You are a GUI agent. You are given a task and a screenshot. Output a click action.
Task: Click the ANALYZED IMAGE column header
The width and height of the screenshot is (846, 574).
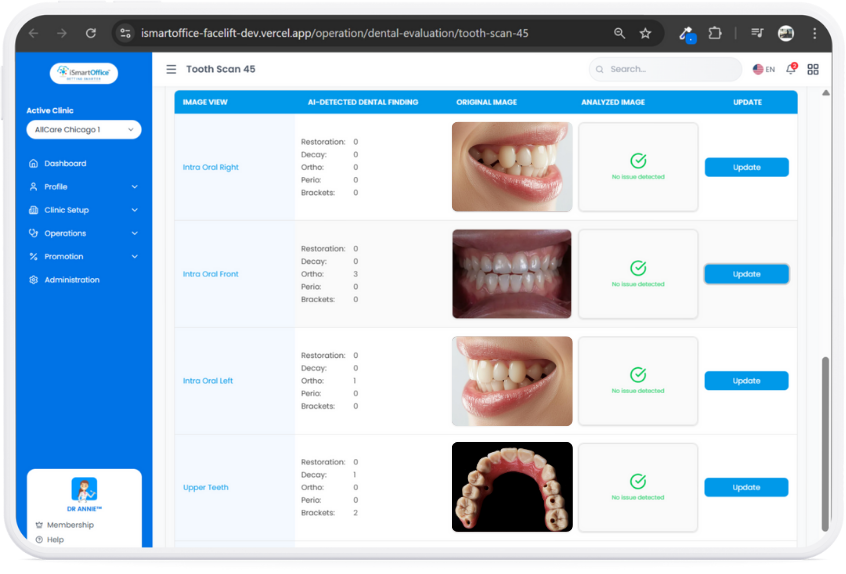613,102
